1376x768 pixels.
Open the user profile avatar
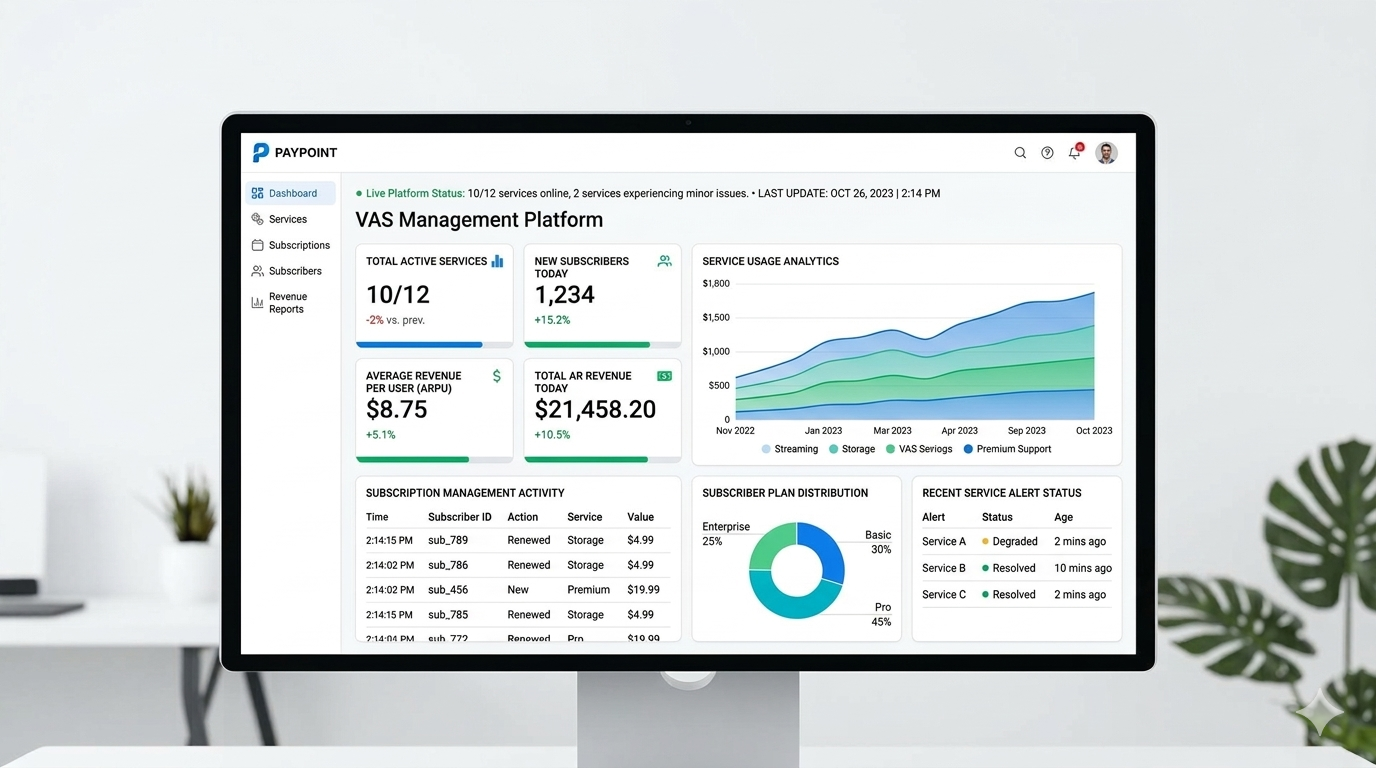(x=1106, y=153)
